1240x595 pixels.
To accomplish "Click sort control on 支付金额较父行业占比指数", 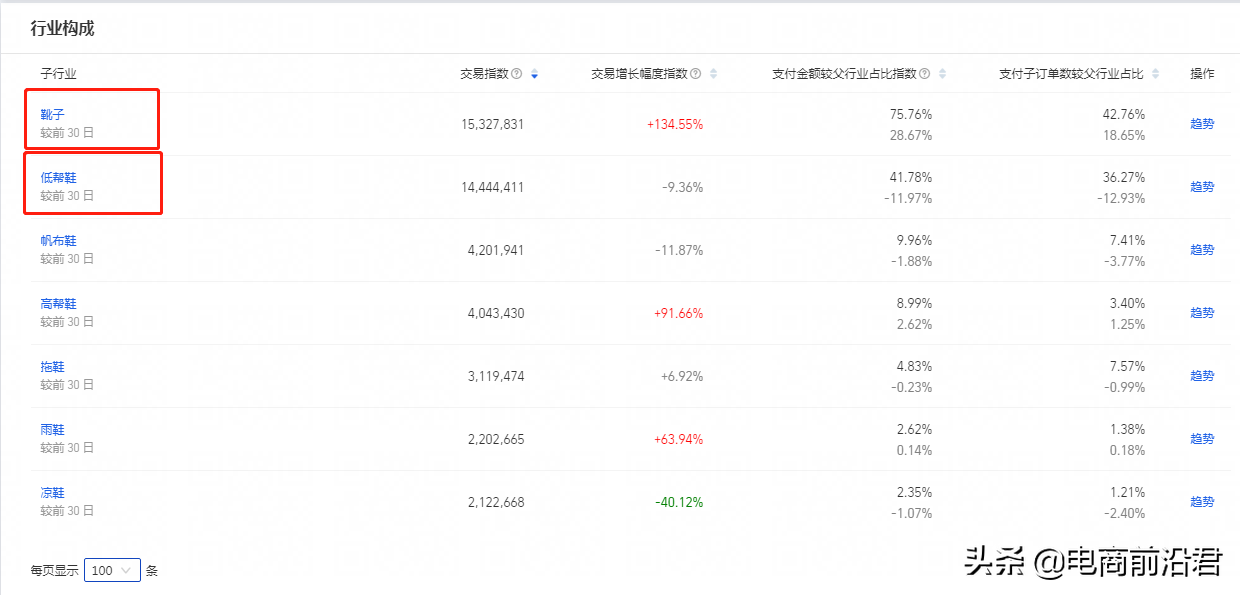I will pos(941,73).
